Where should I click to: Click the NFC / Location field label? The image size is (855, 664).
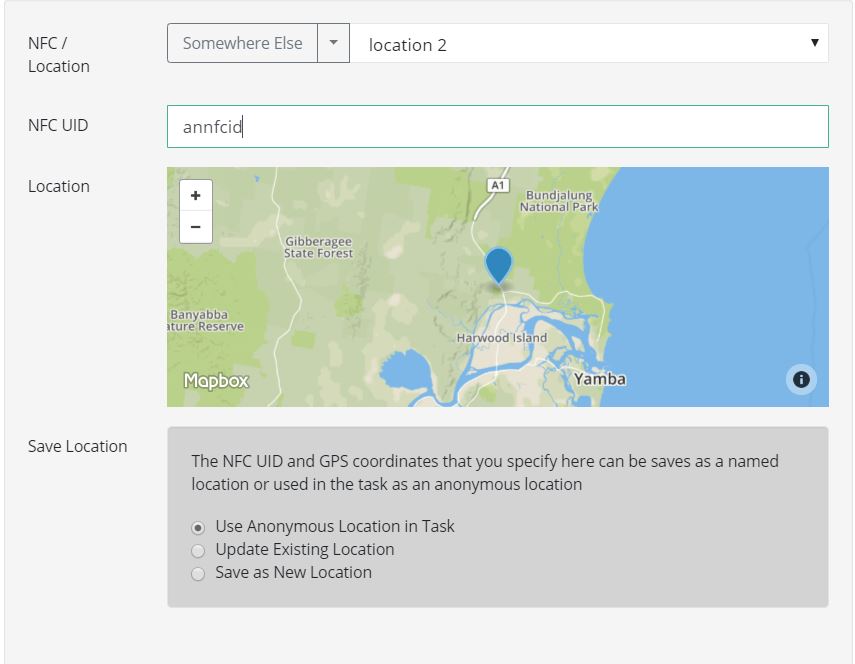point(59,54)
